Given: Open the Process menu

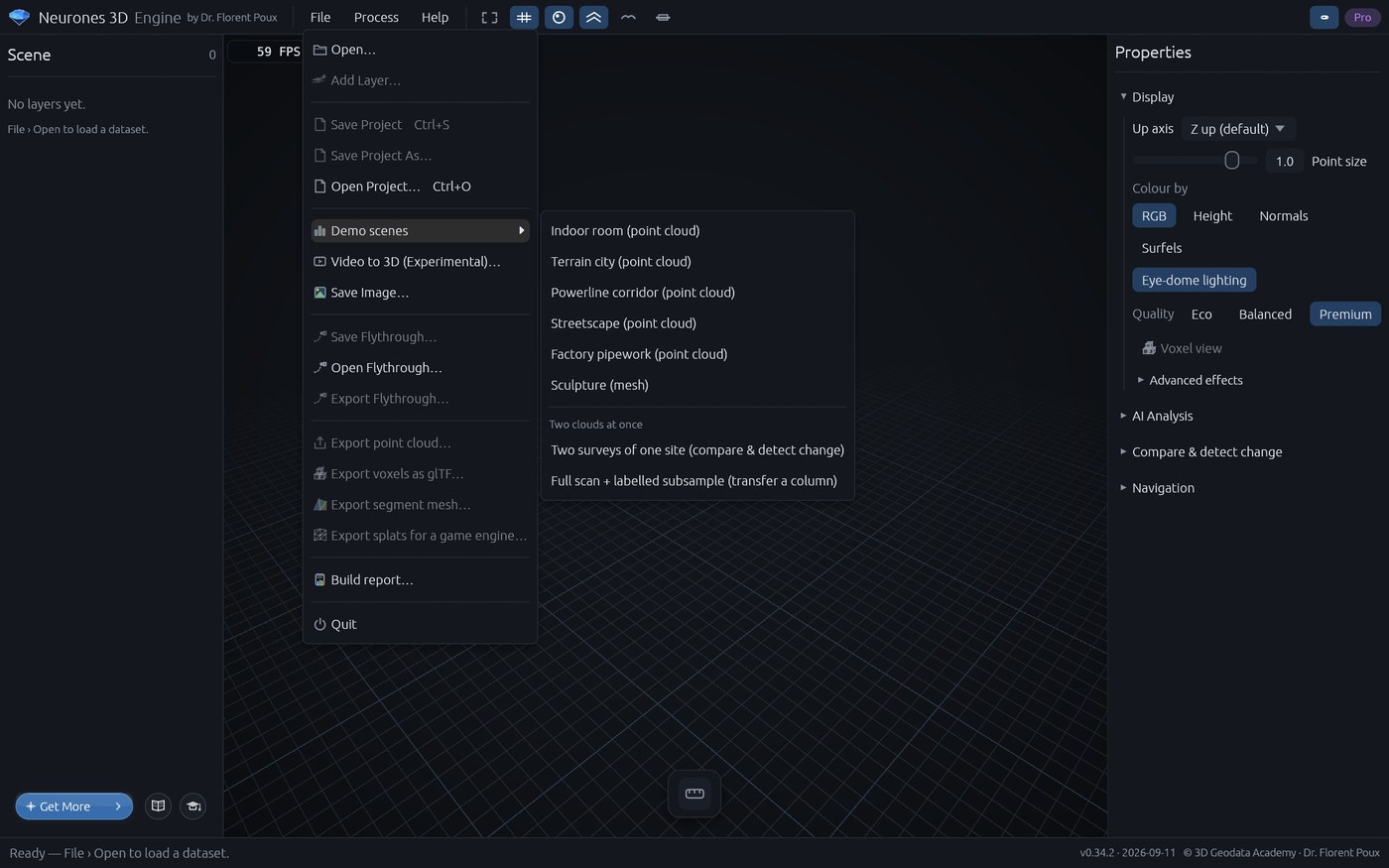Looking at the screenshot, I should tap(376, 17).
